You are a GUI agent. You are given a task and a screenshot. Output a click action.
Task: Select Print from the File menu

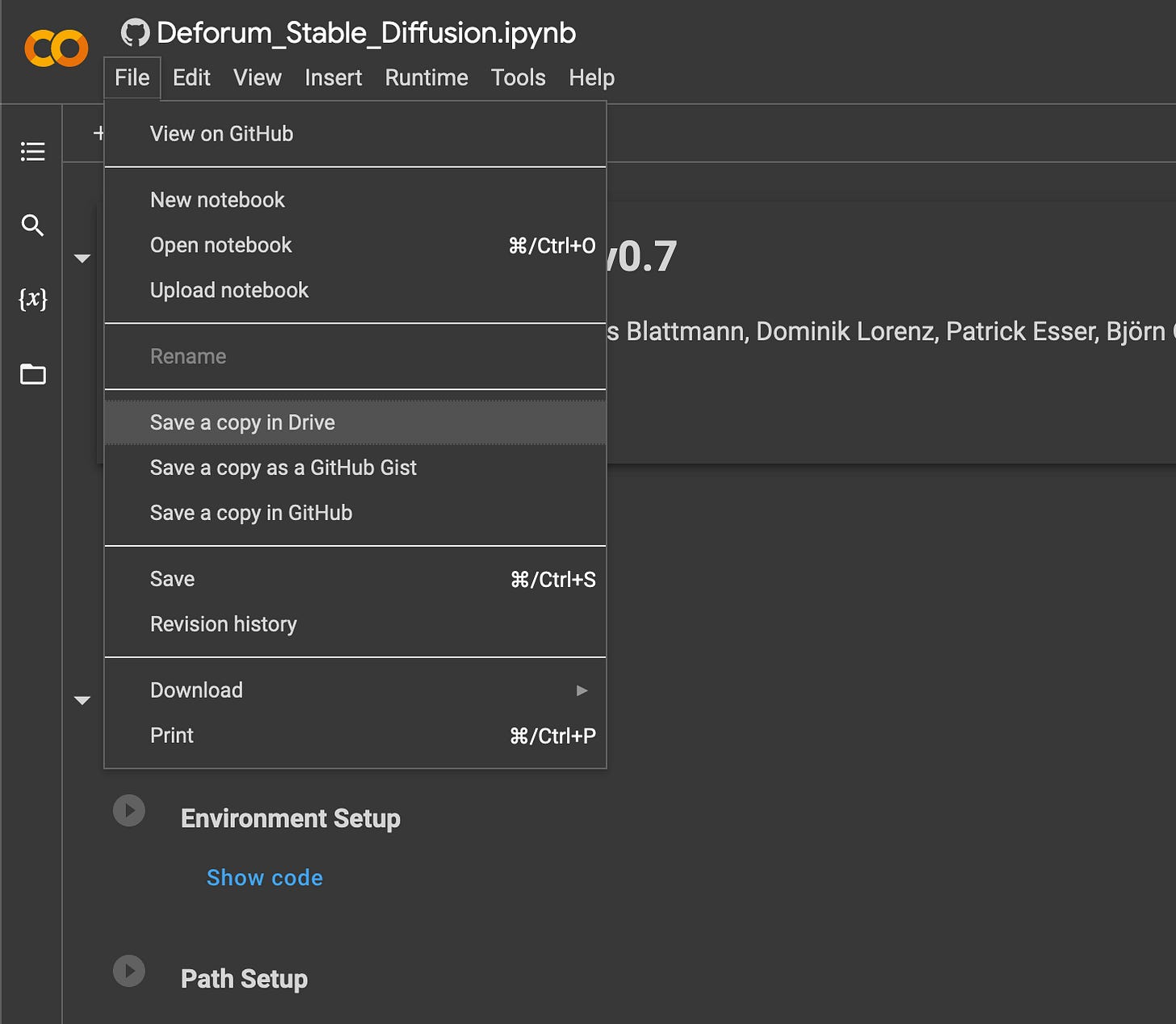pos(355,736)
